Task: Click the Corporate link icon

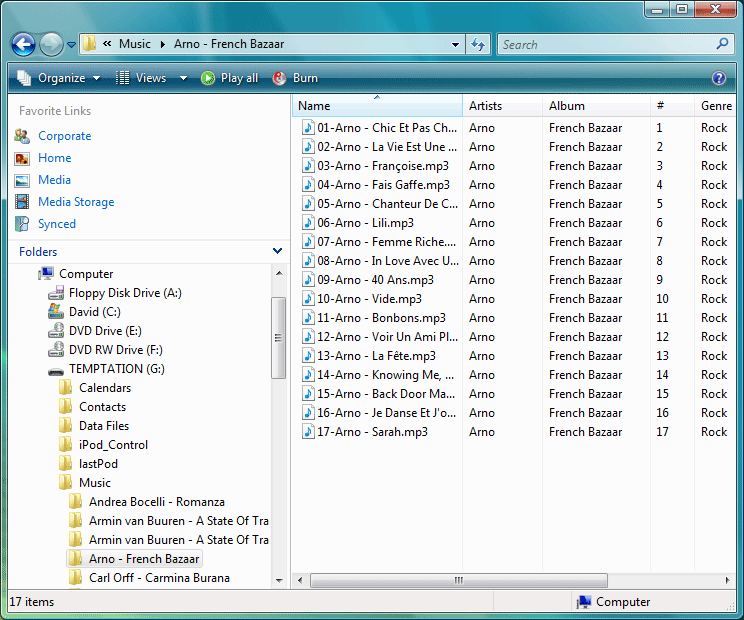Action: coord(22,136)
